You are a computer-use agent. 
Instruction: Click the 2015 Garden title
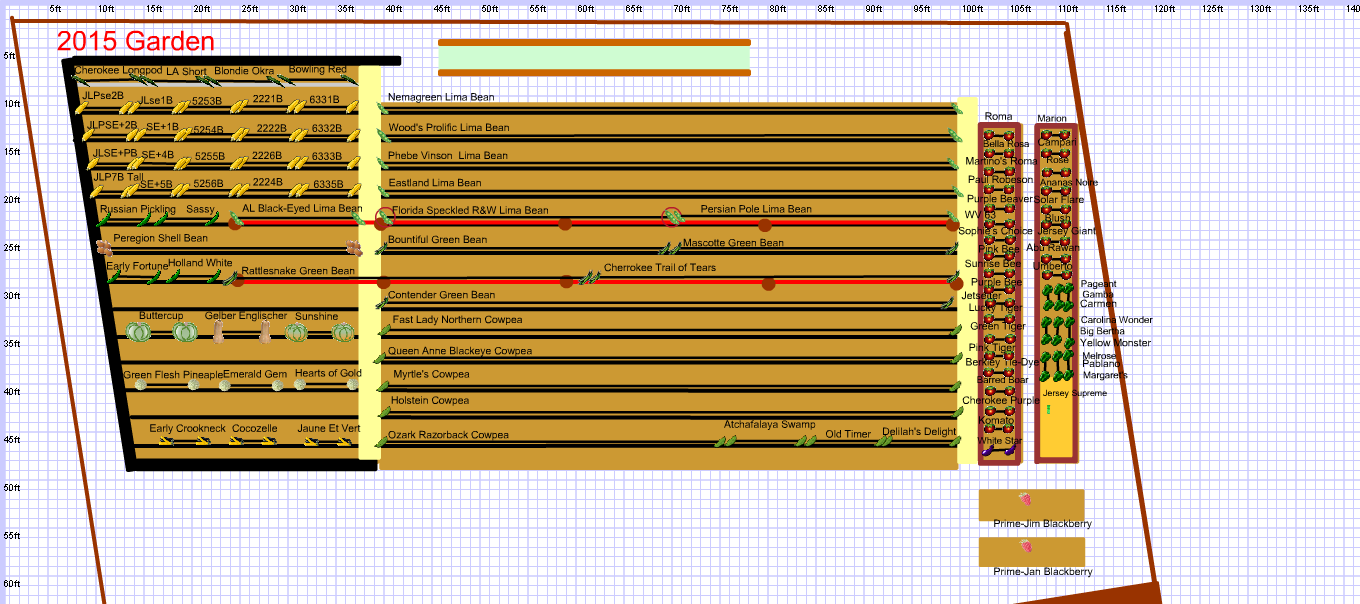(x=135, y=41)
